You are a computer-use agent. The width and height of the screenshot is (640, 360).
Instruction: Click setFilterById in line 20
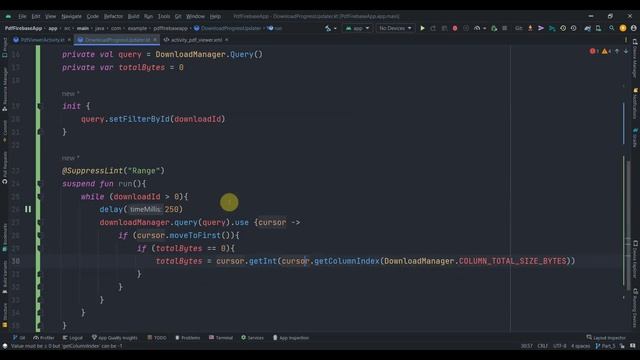tap(139, 119)
